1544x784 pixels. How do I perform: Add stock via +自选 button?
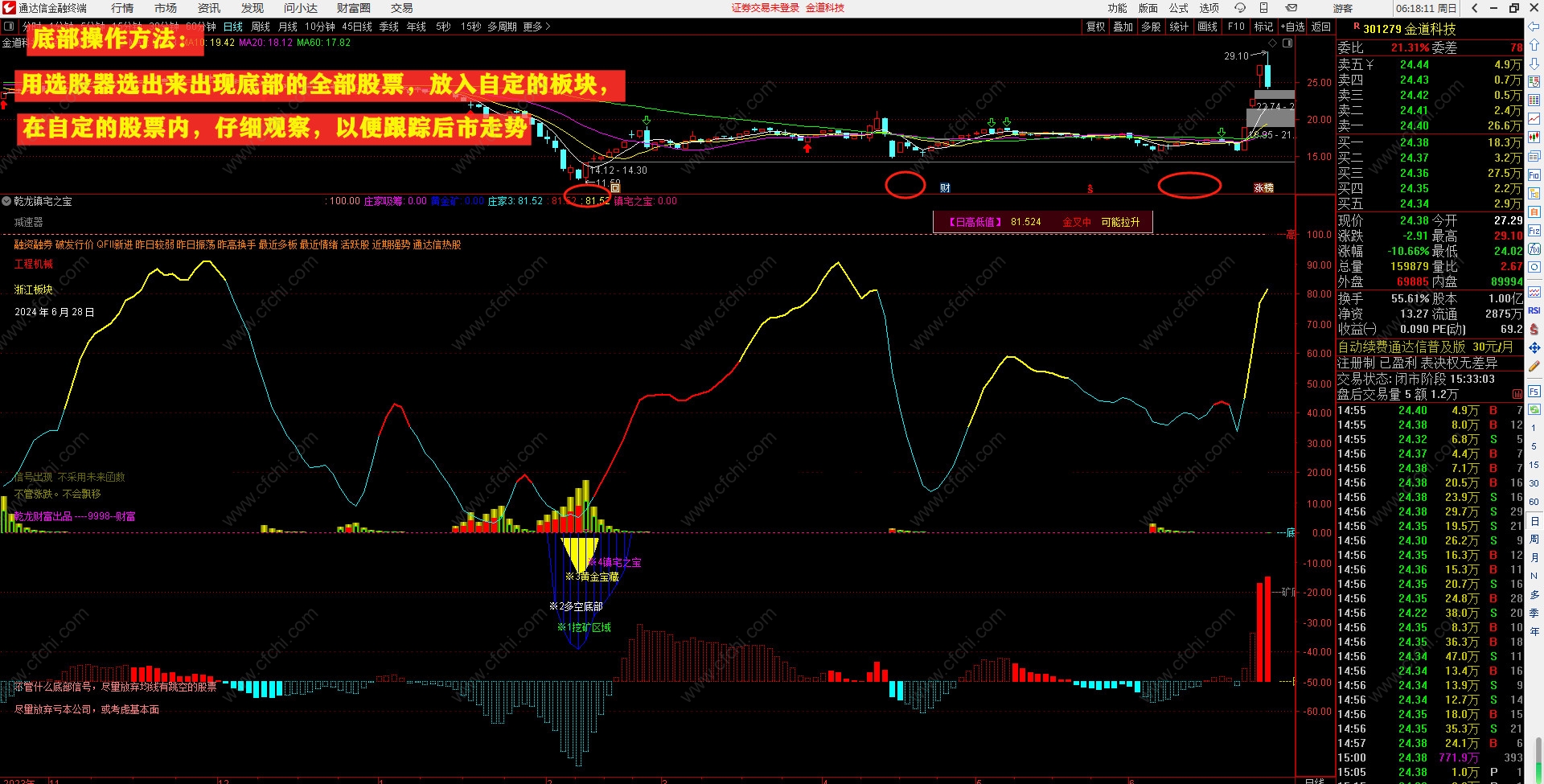[x=1293, y=27]
